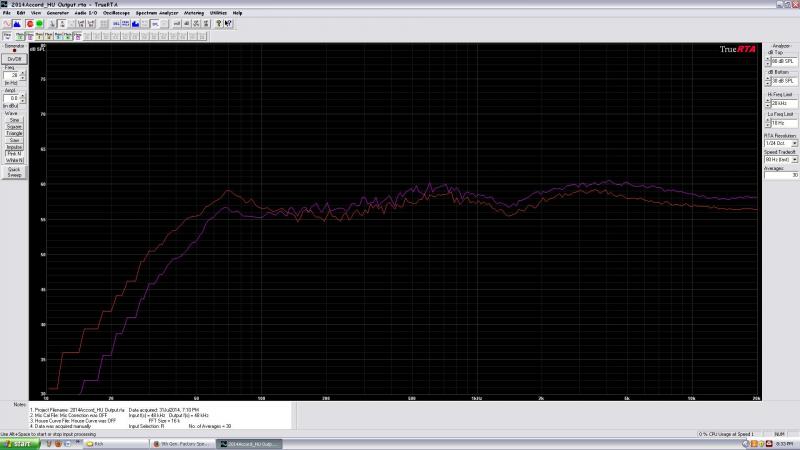Click the generator Freq spinner arrows
This screenshot has height=450, width=800.
coord(23,75)
